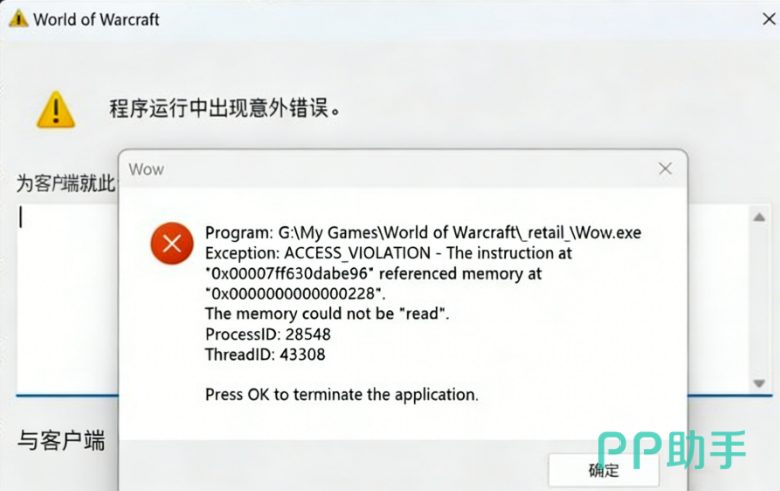
Task: Click the large yellow warning triangle icon
Action: click(56, 110)
